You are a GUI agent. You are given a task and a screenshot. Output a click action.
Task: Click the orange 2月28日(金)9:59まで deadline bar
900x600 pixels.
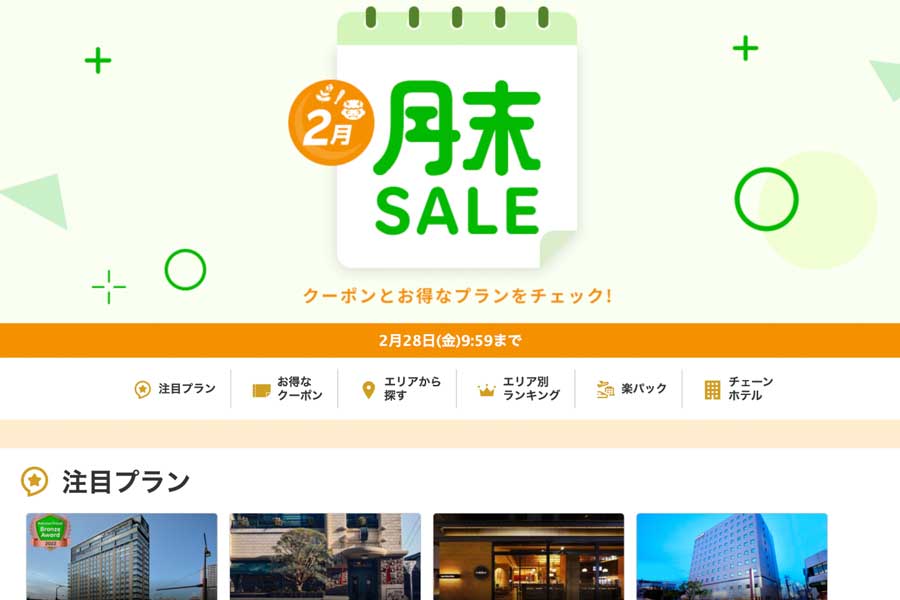pos(450,340)
